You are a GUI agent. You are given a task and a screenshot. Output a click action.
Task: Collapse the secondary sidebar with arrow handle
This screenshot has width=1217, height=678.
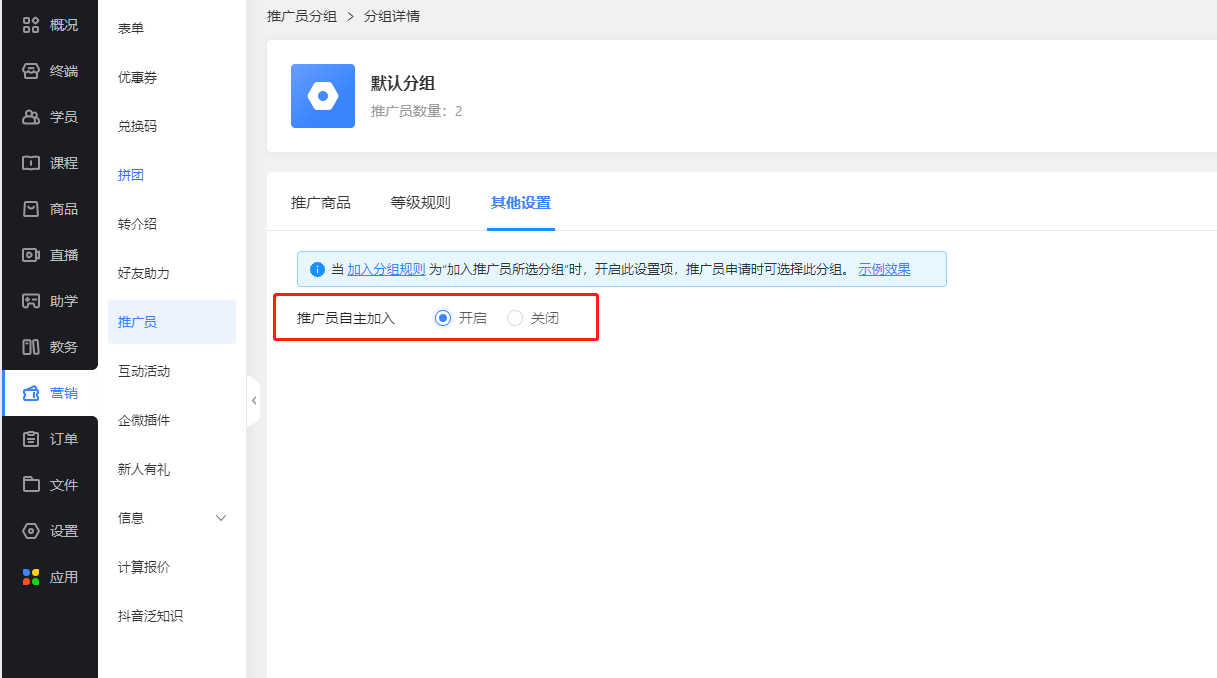253,400
